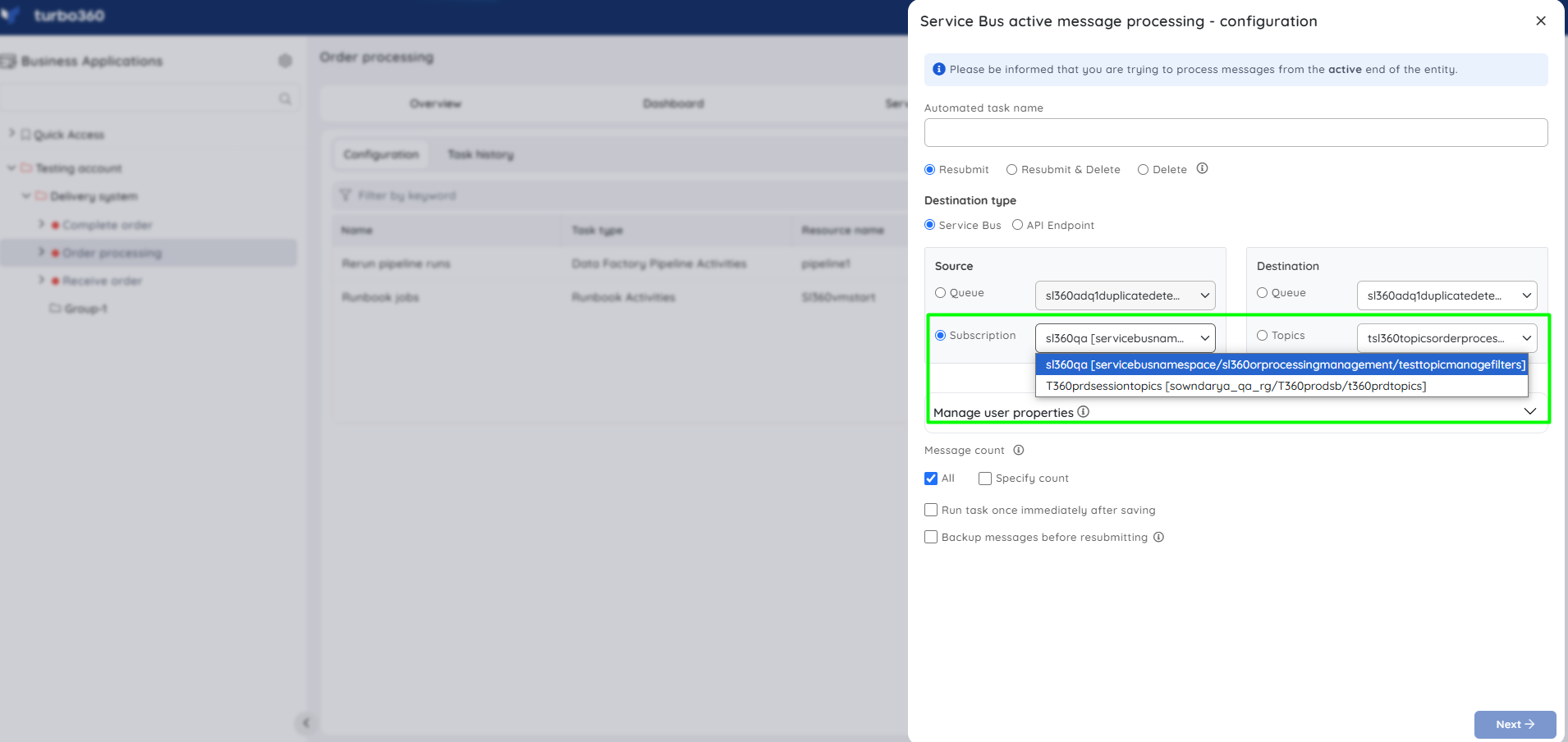The height and width of the screenshot is (742, 1568).
Task: Click the Automated task name input field
Action: [1236, 133]
